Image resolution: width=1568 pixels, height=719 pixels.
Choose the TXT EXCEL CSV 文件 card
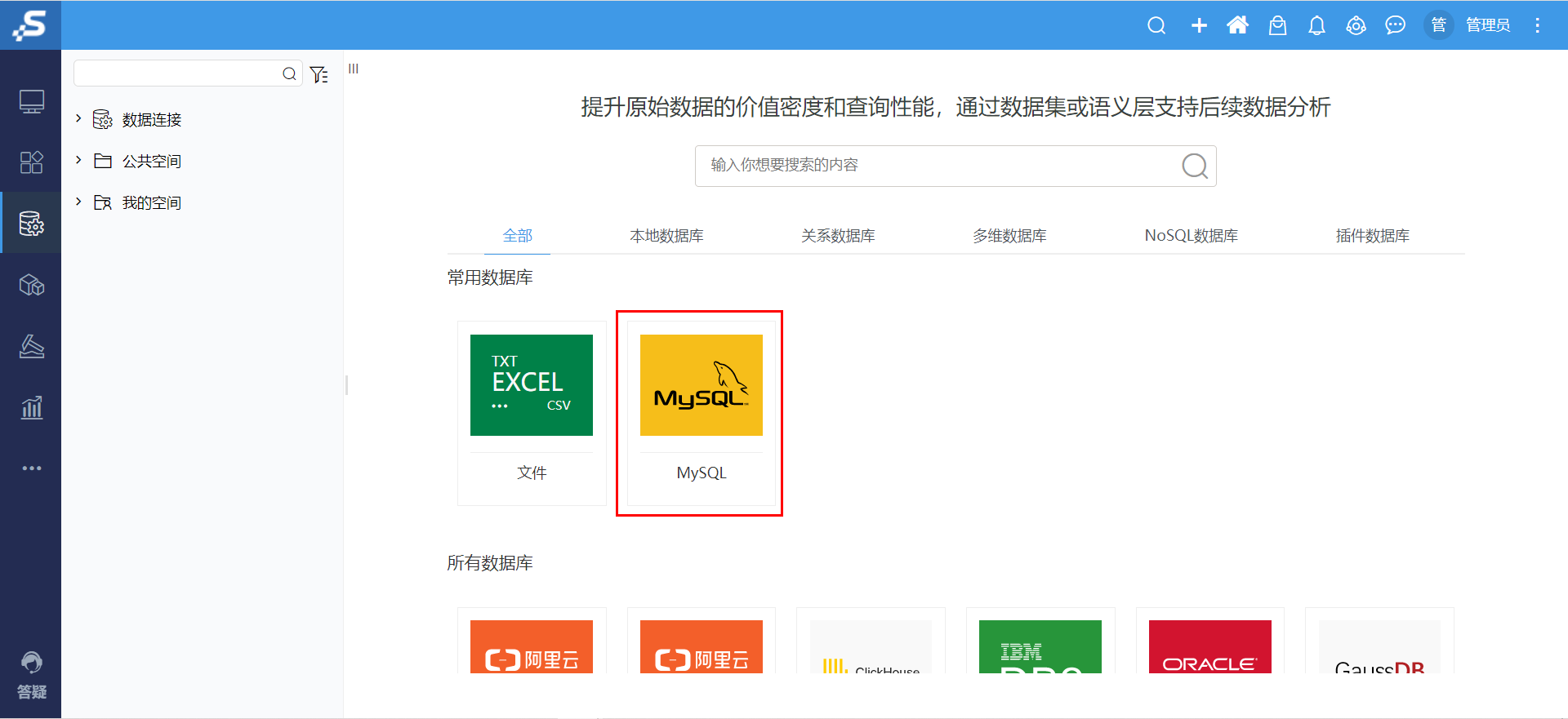[x=532, y=413]
